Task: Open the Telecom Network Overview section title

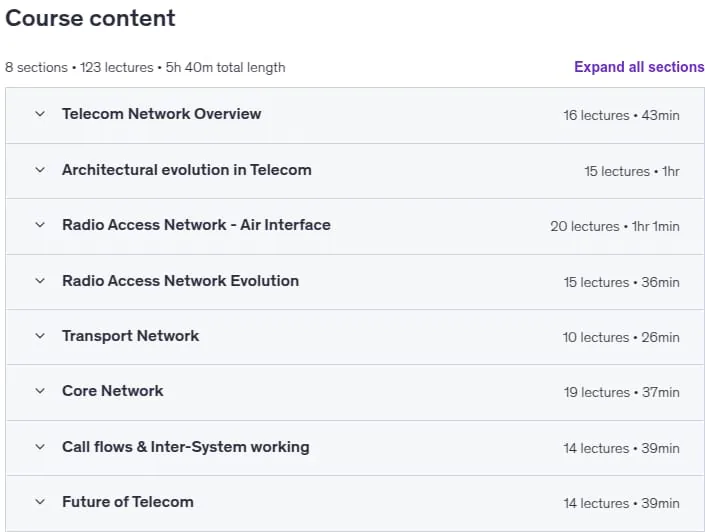Action: (161, 114)
